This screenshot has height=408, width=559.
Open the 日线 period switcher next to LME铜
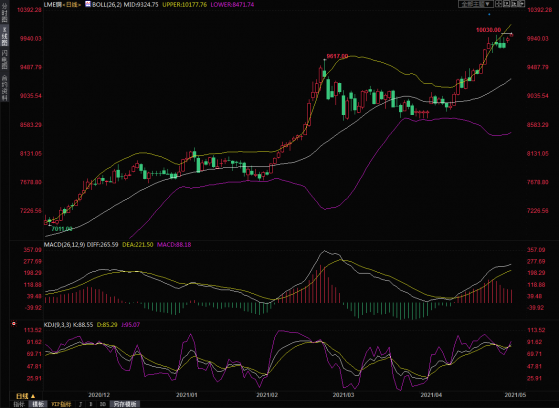74,5
